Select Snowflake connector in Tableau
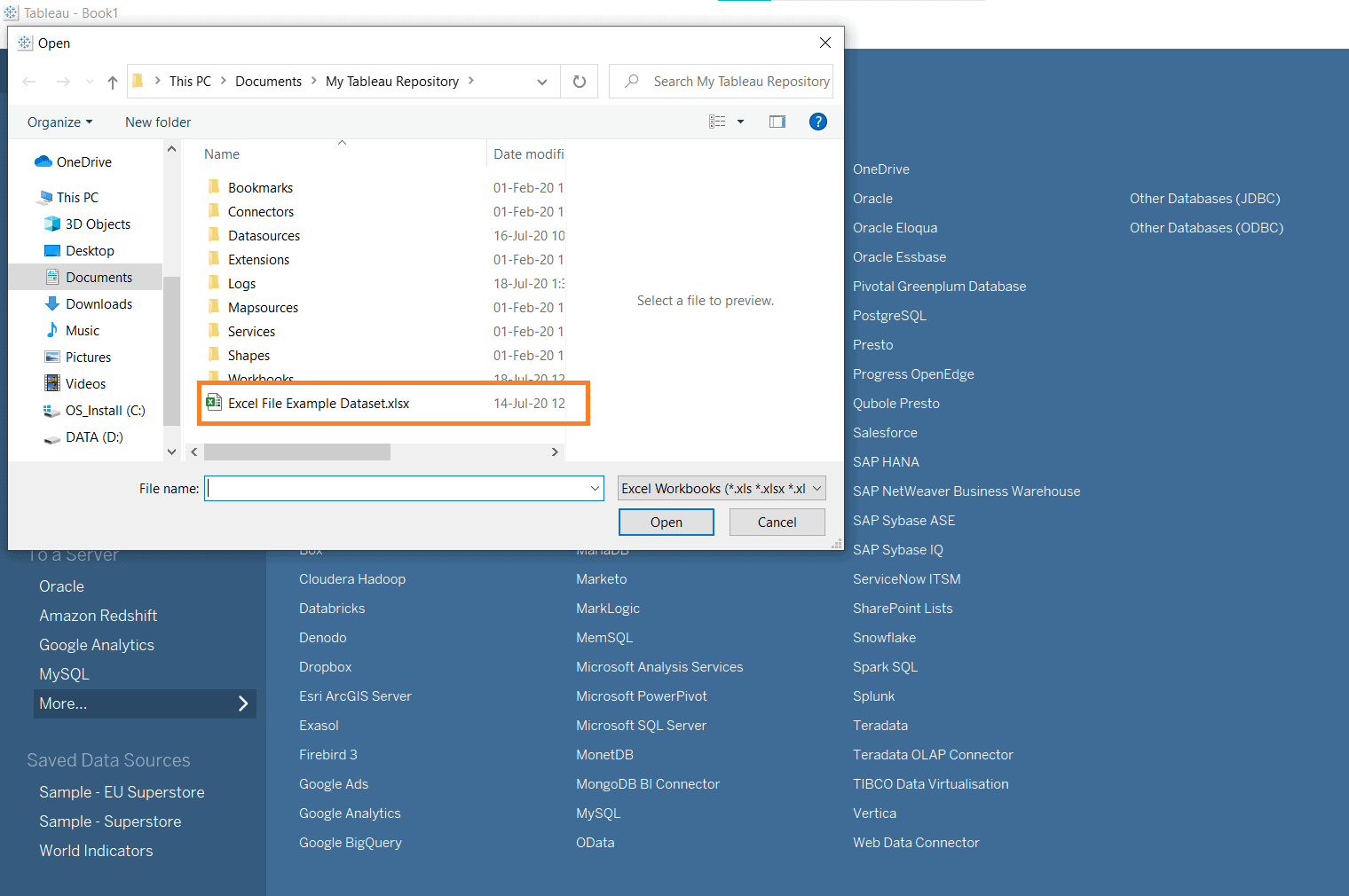This screenshot has height=896, width=1349. coord(884,637)
